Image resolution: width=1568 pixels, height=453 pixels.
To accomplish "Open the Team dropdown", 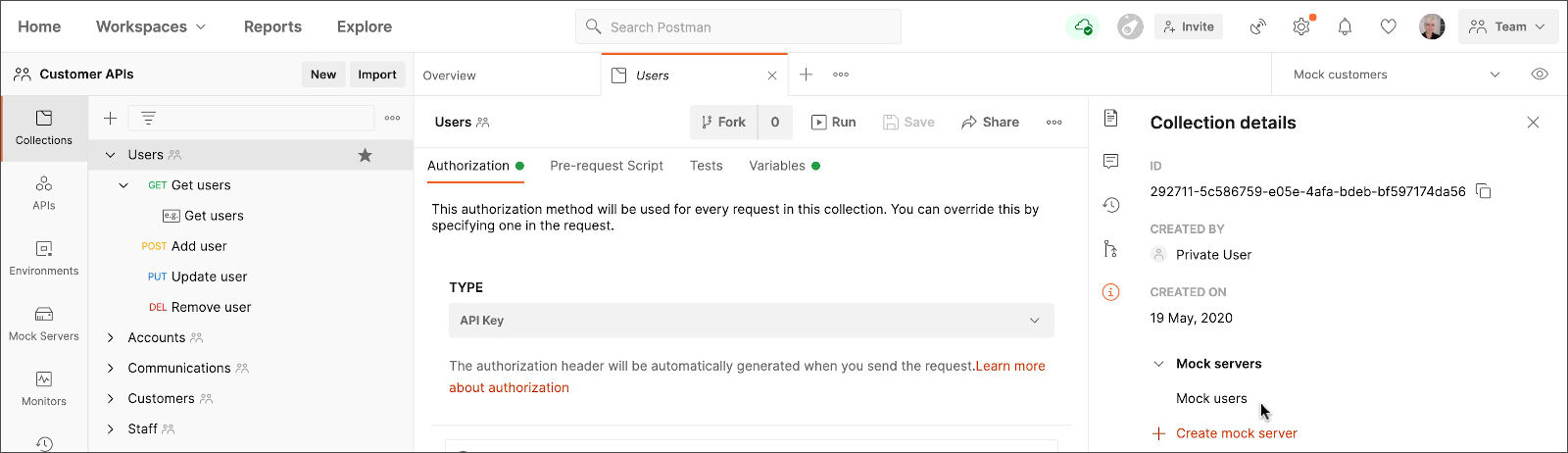I will coord(1507,26).
